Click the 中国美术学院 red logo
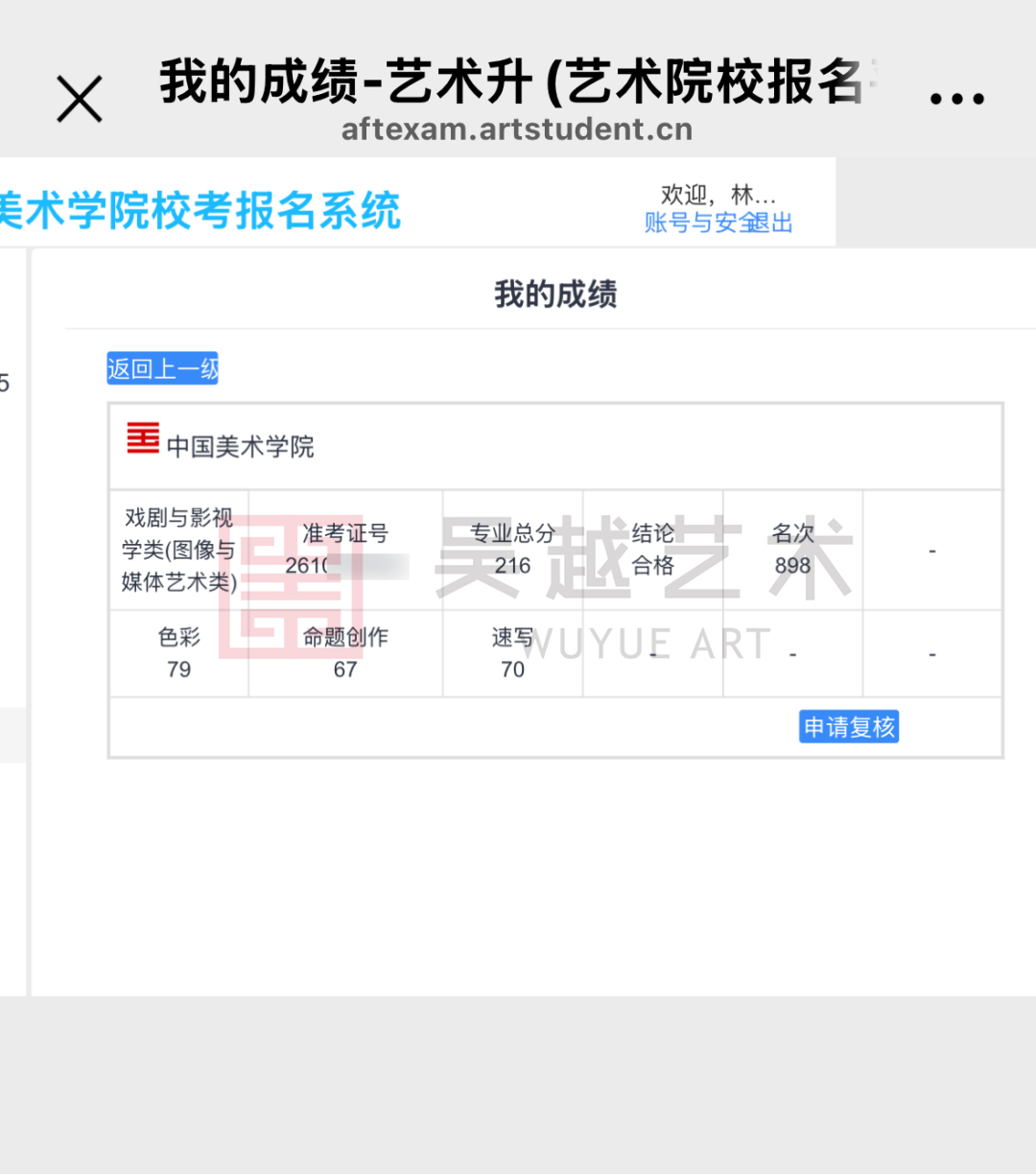Image resolution: width=1036 pixels, height=1174 pixels. [140, 442]
